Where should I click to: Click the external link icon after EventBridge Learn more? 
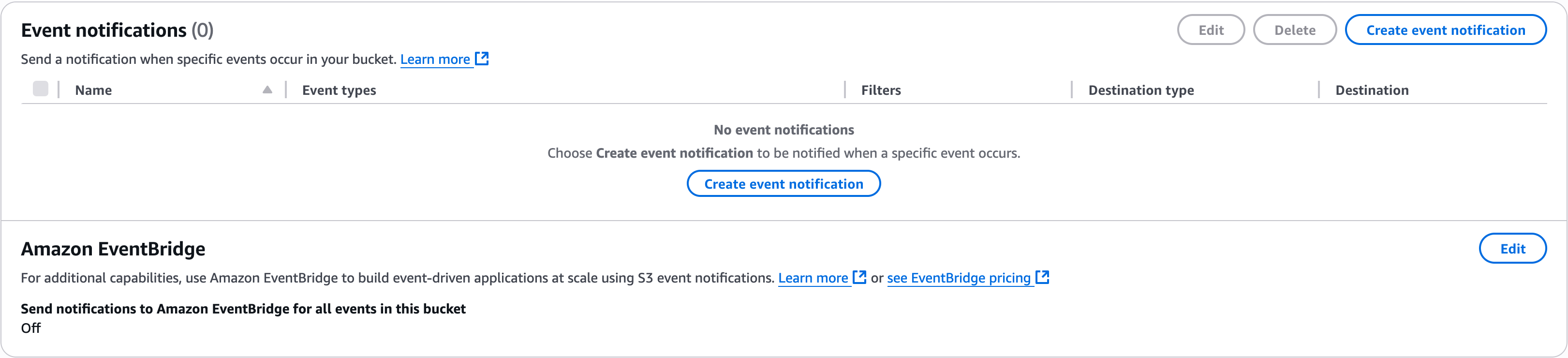(x=859, y=277)
